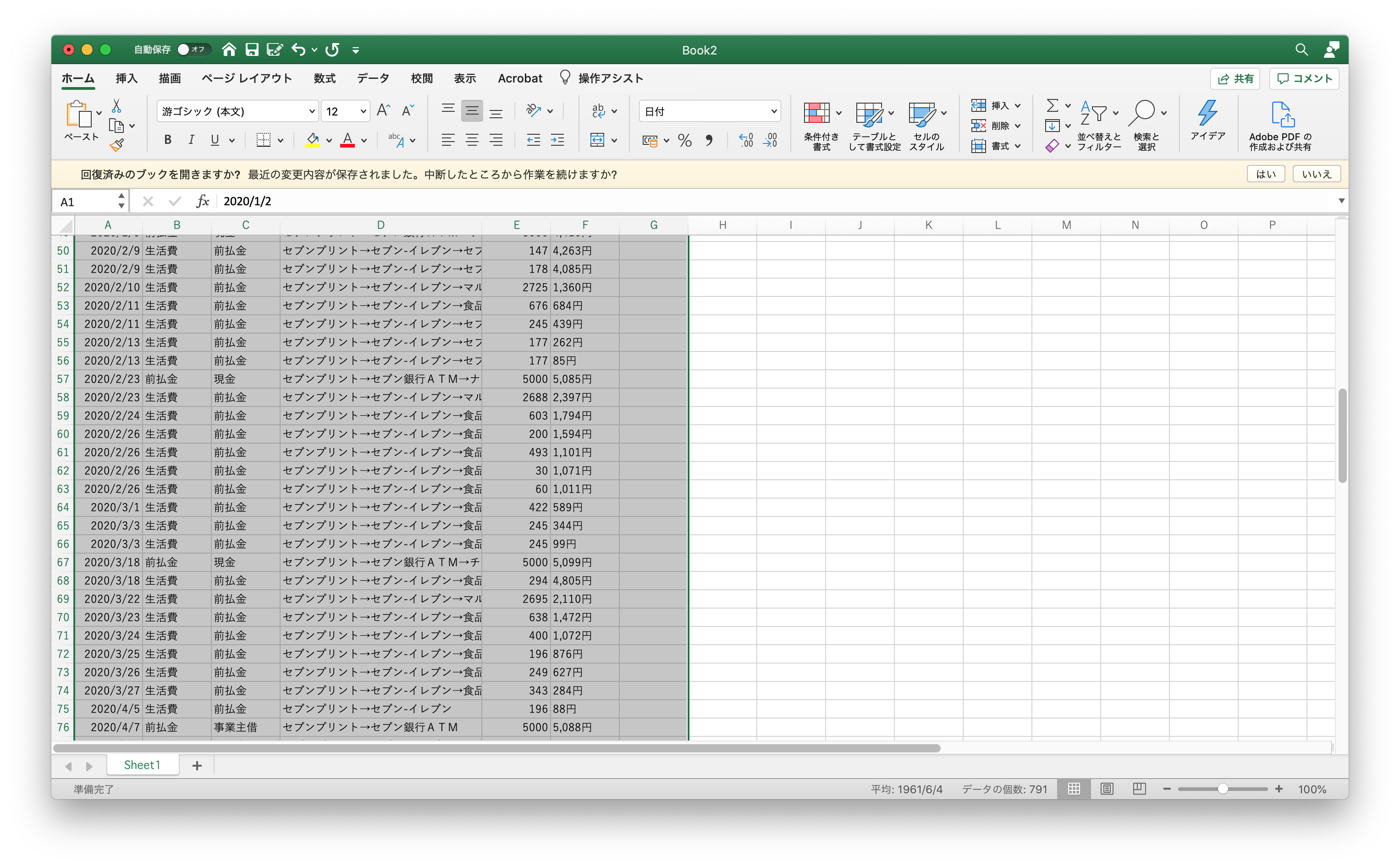Apply yellow fill color swatch
1400x867 pixels.
(313, 140)
